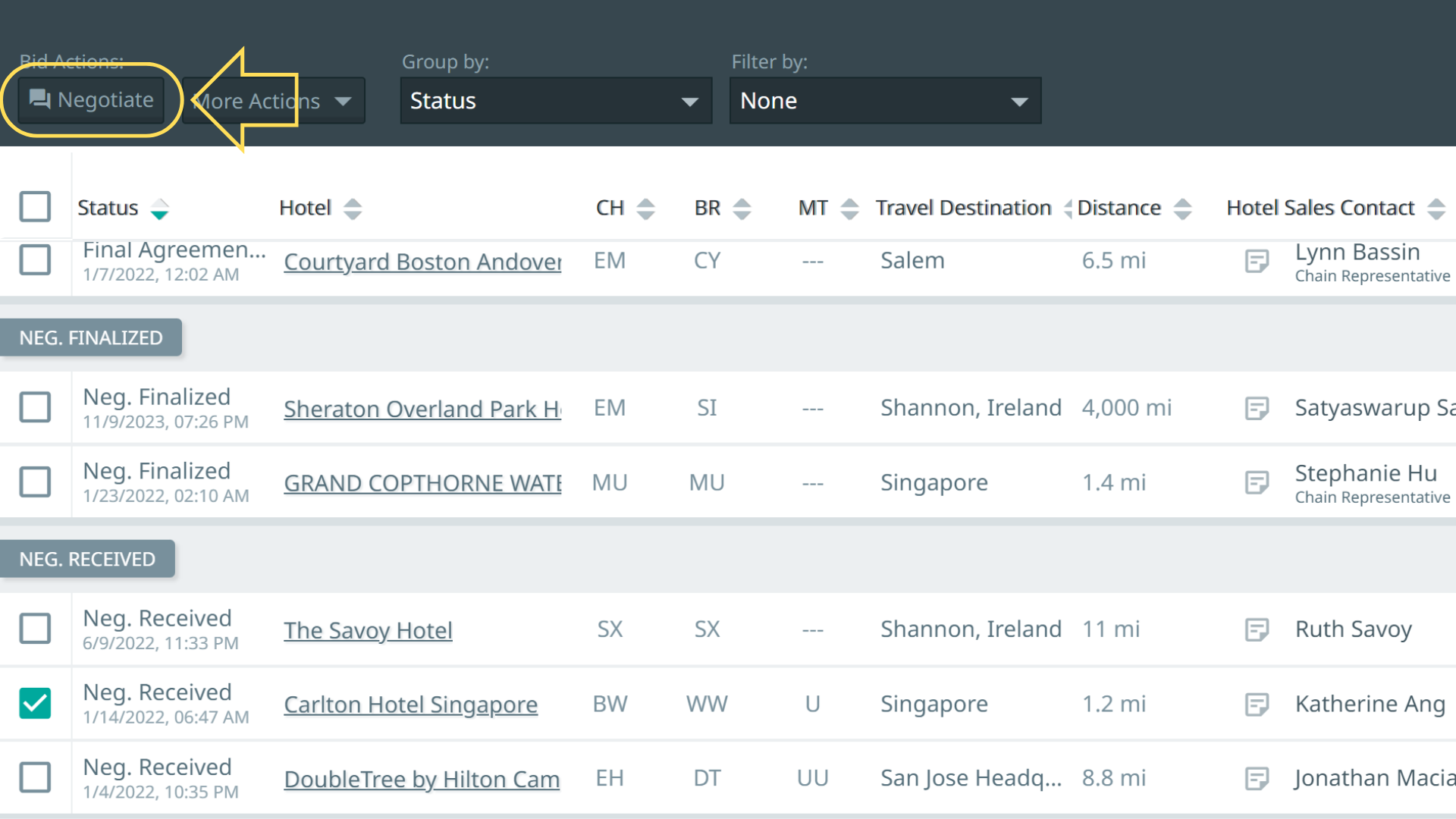Sort by Status column arrows
The image size is (1456, 819).
coord(159,209)
